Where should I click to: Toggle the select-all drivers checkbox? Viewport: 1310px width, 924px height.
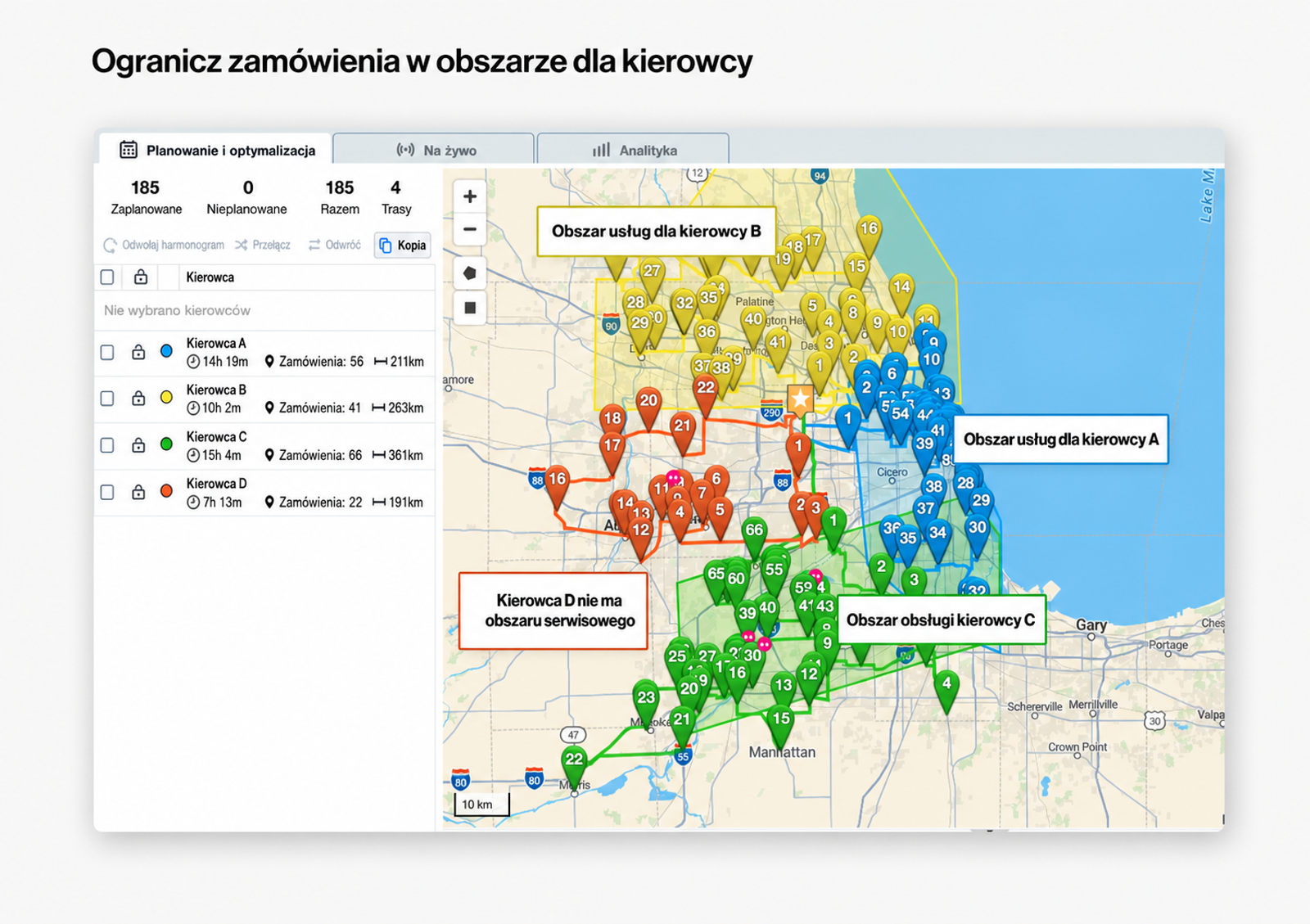(x=107, y=277)
